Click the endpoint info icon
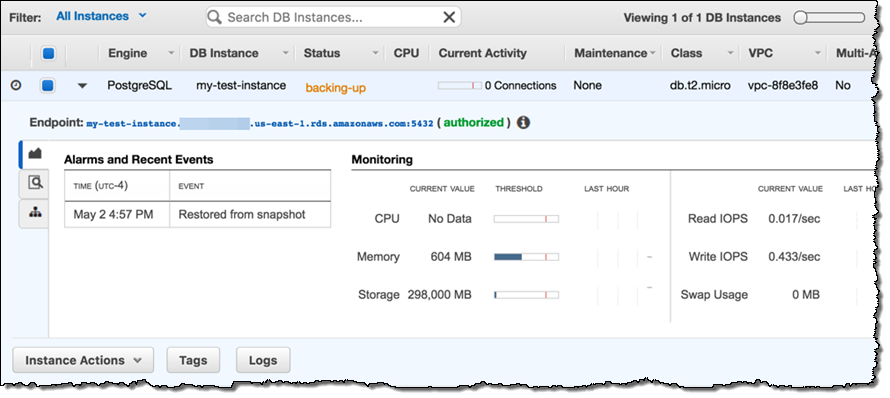 [523, 123]
